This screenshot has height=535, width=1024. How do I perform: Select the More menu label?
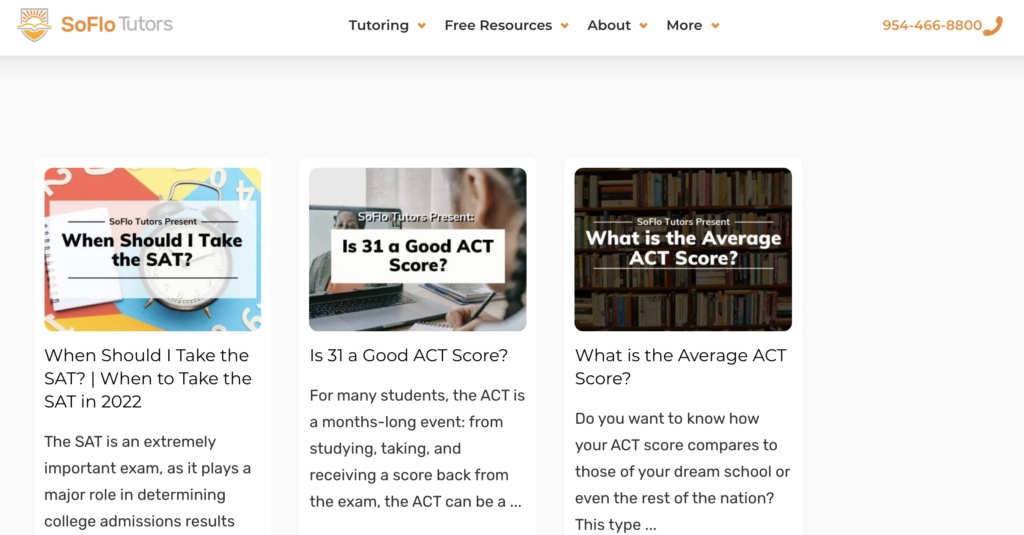tap(684, 26)
